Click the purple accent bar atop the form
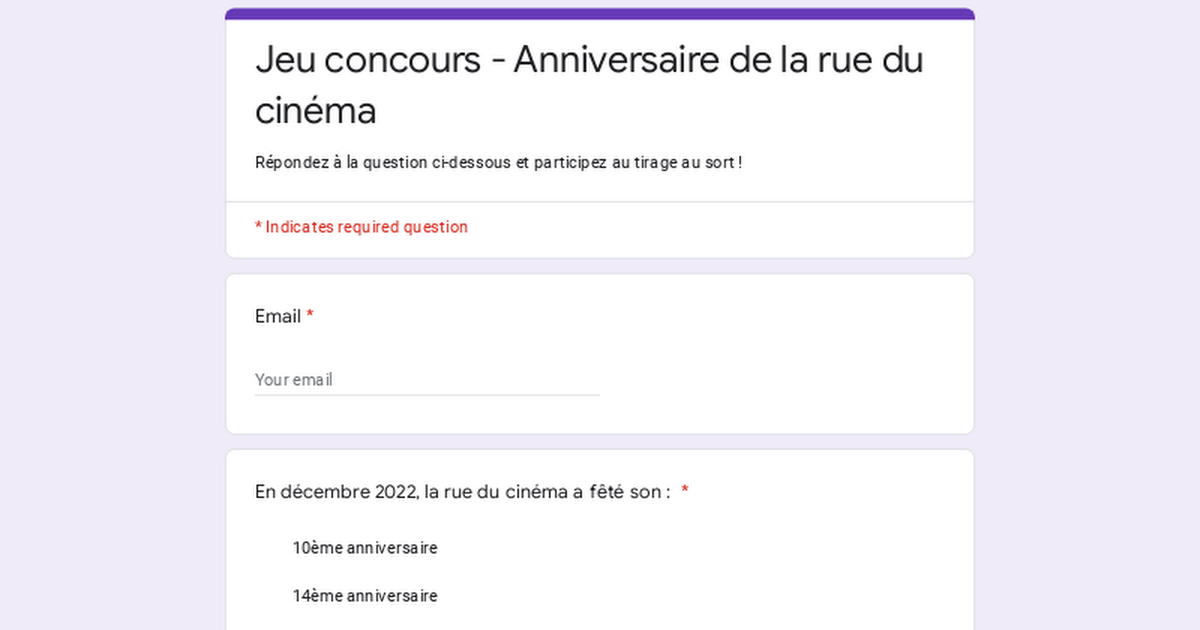Image resolution: width=1200 pixels, height=630 pixels. (600, 14)
